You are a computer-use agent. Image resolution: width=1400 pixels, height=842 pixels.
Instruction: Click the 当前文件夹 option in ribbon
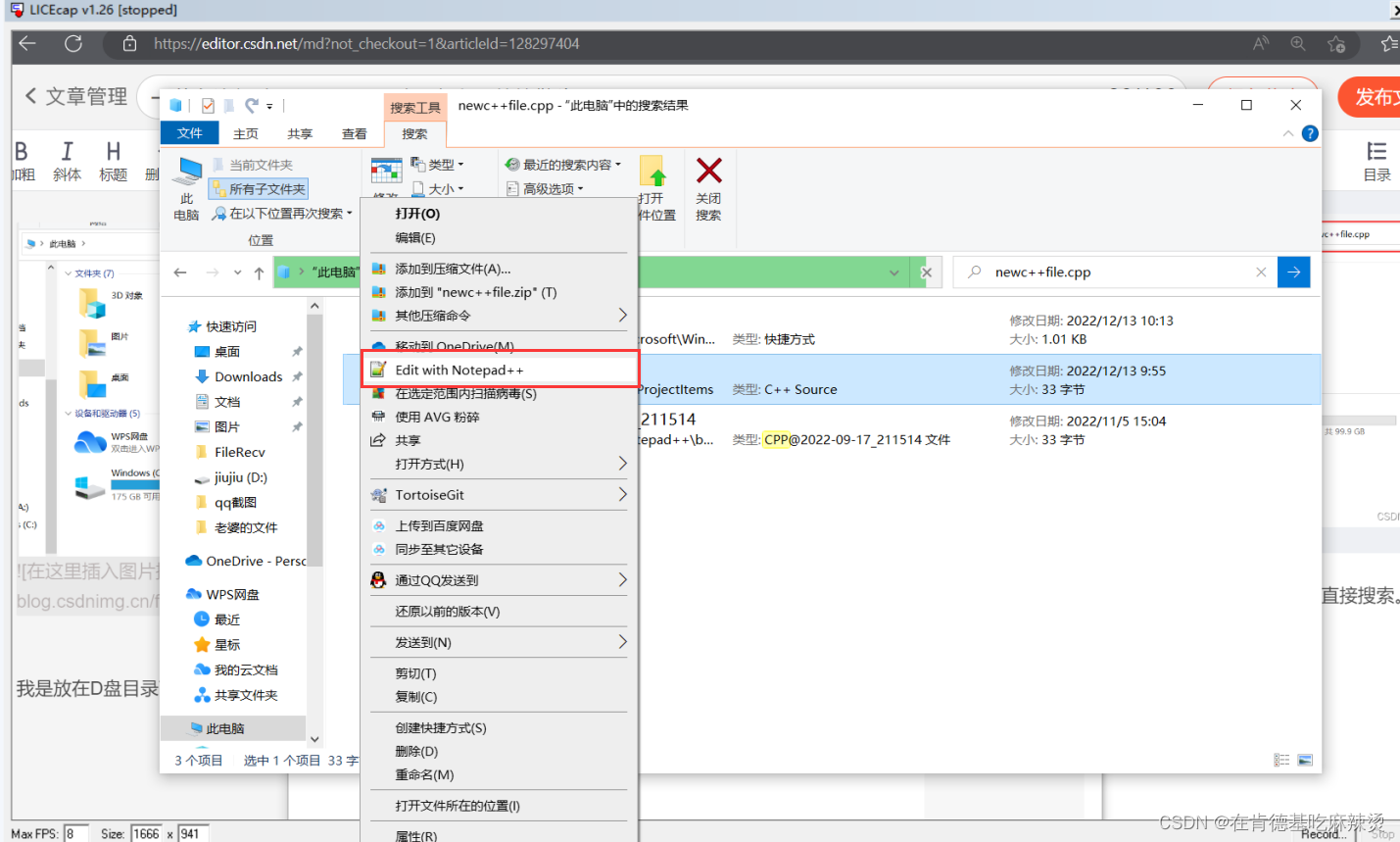pyautogui.click(x=253, y=165)
